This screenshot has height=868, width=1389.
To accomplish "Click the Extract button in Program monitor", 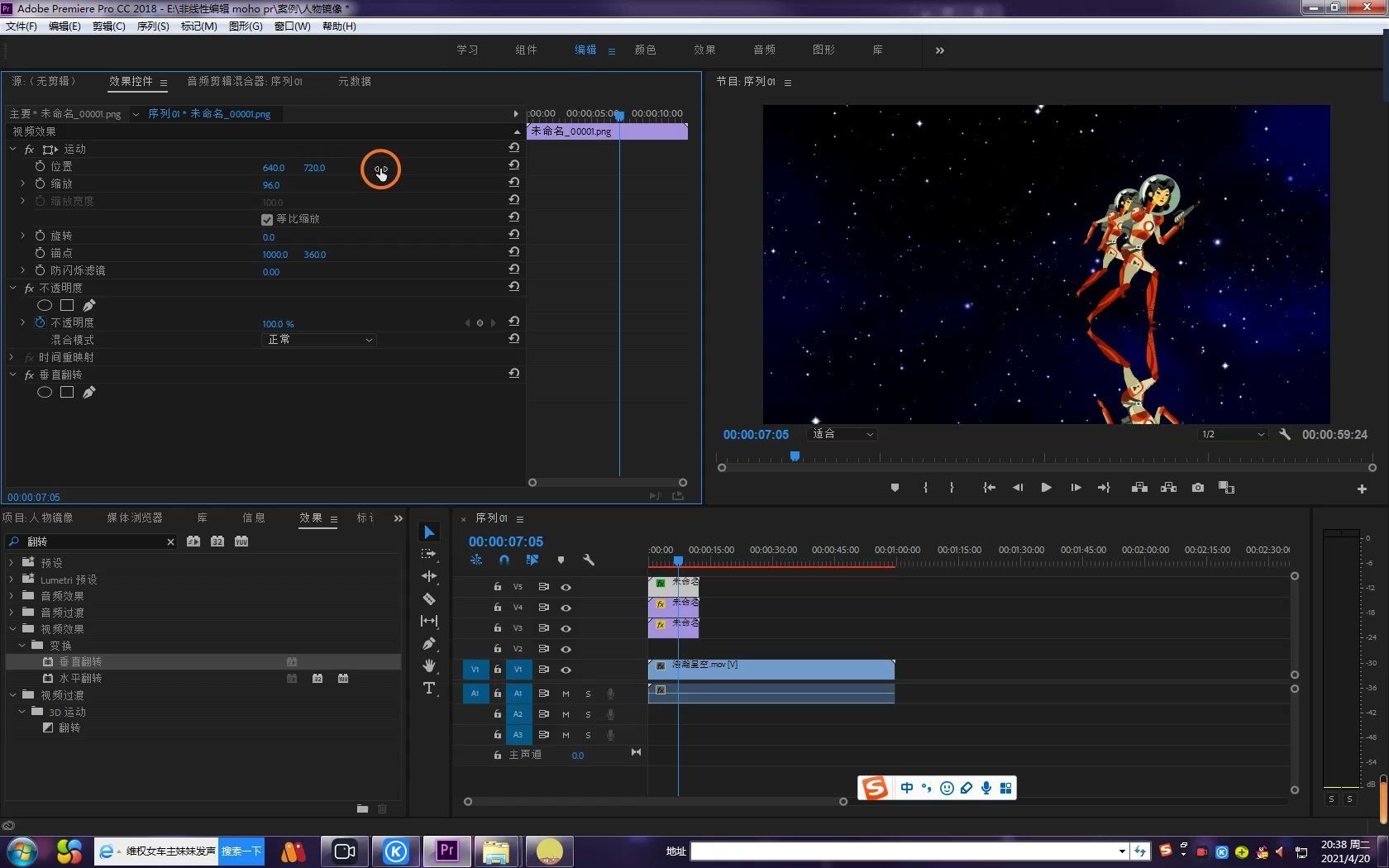I will [x=1168, y=488].
